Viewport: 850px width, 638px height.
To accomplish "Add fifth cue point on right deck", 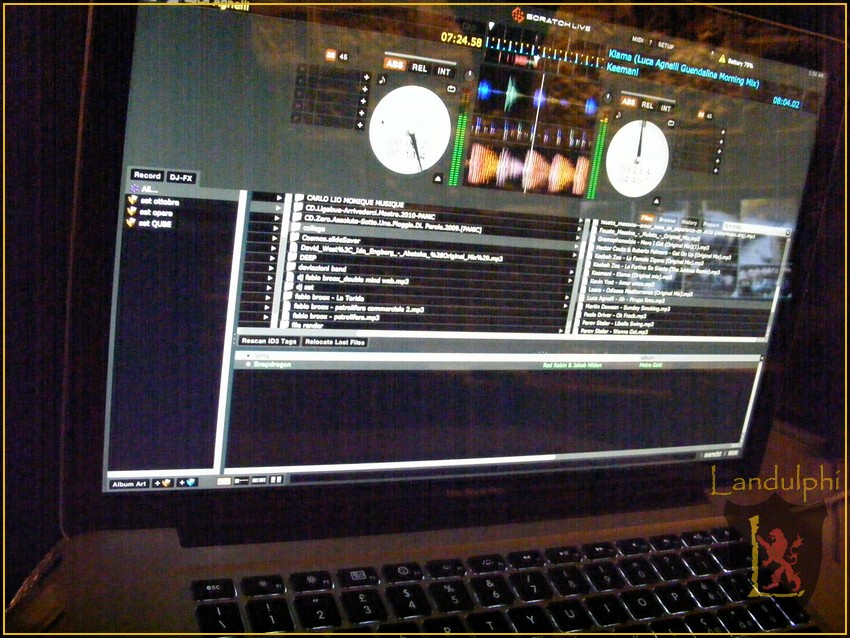I will pos(716,170).
